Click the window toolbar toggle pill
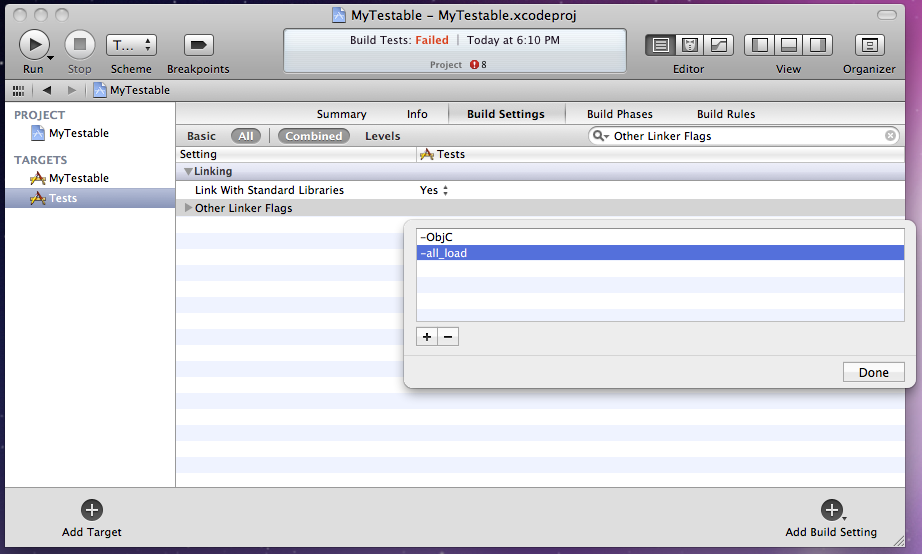Image resolution: width=922 pixels, height=554 pixels. click(886, 15)
